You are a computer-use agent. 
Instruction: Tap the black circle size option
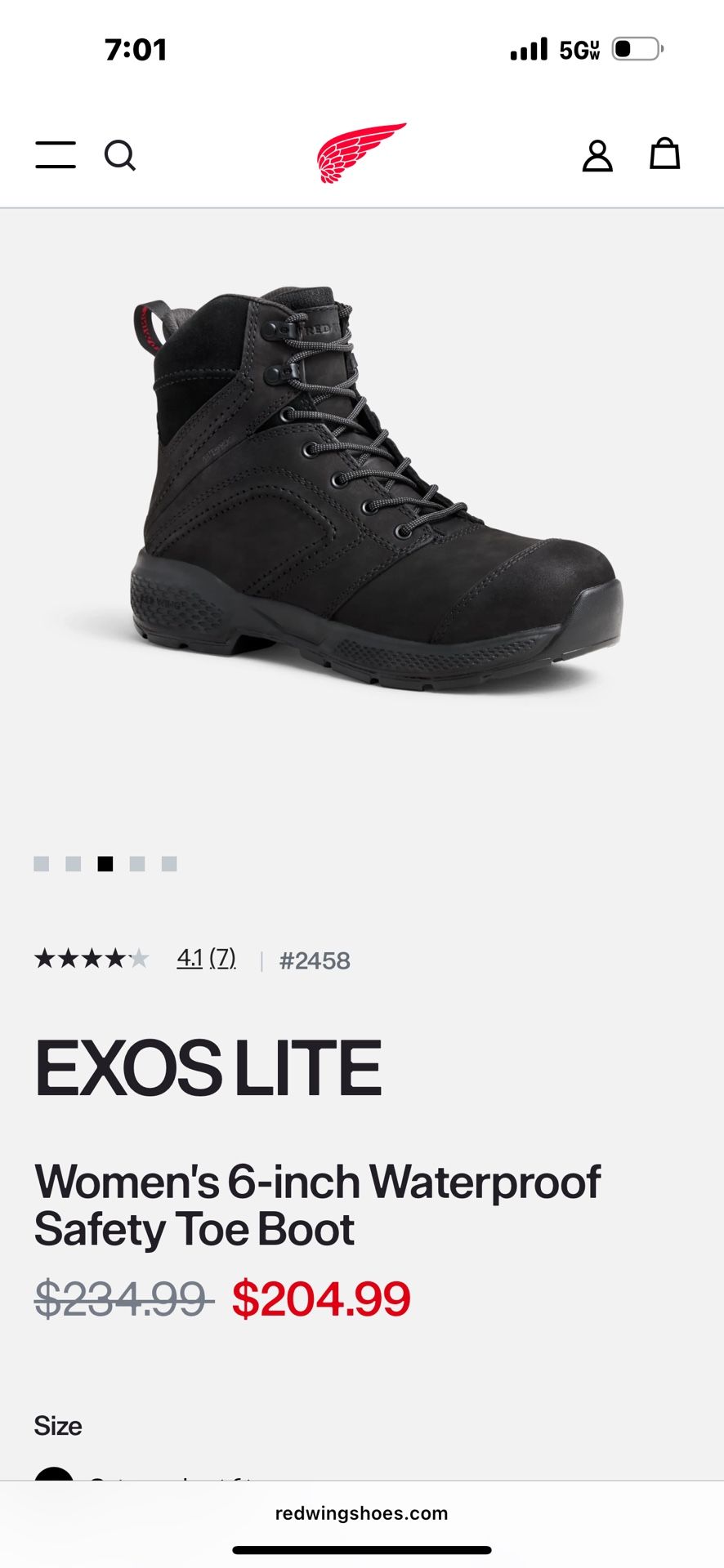pyautogui.click(x=54, y=1474)
